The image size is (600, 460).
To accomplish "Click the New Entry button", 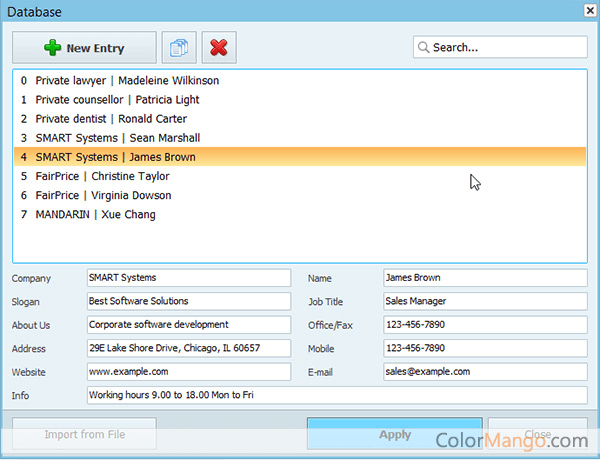I will coord(84,48).
